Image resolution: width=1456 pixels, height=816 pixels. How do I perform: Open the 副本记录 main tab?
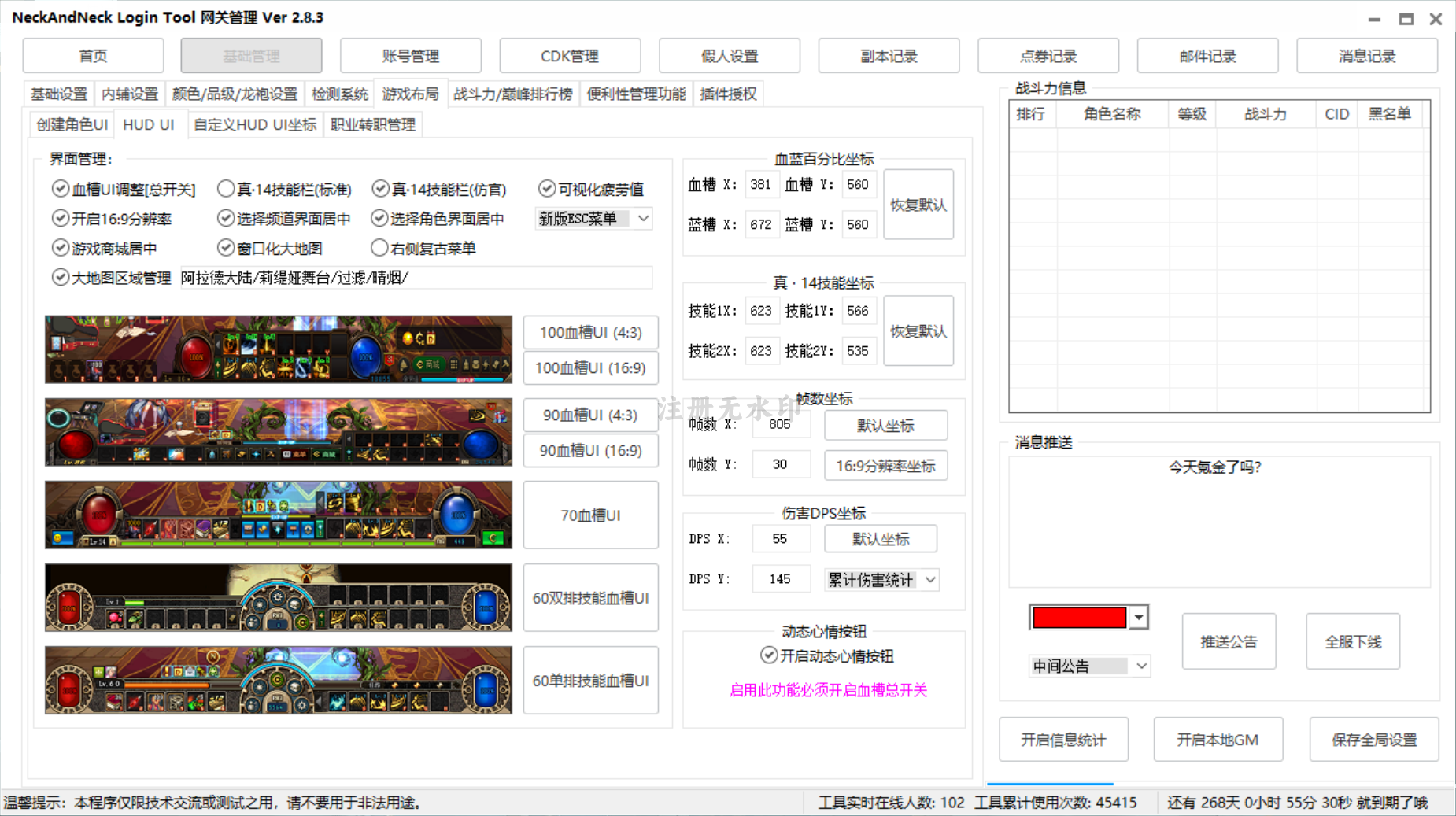coord(889,56)
